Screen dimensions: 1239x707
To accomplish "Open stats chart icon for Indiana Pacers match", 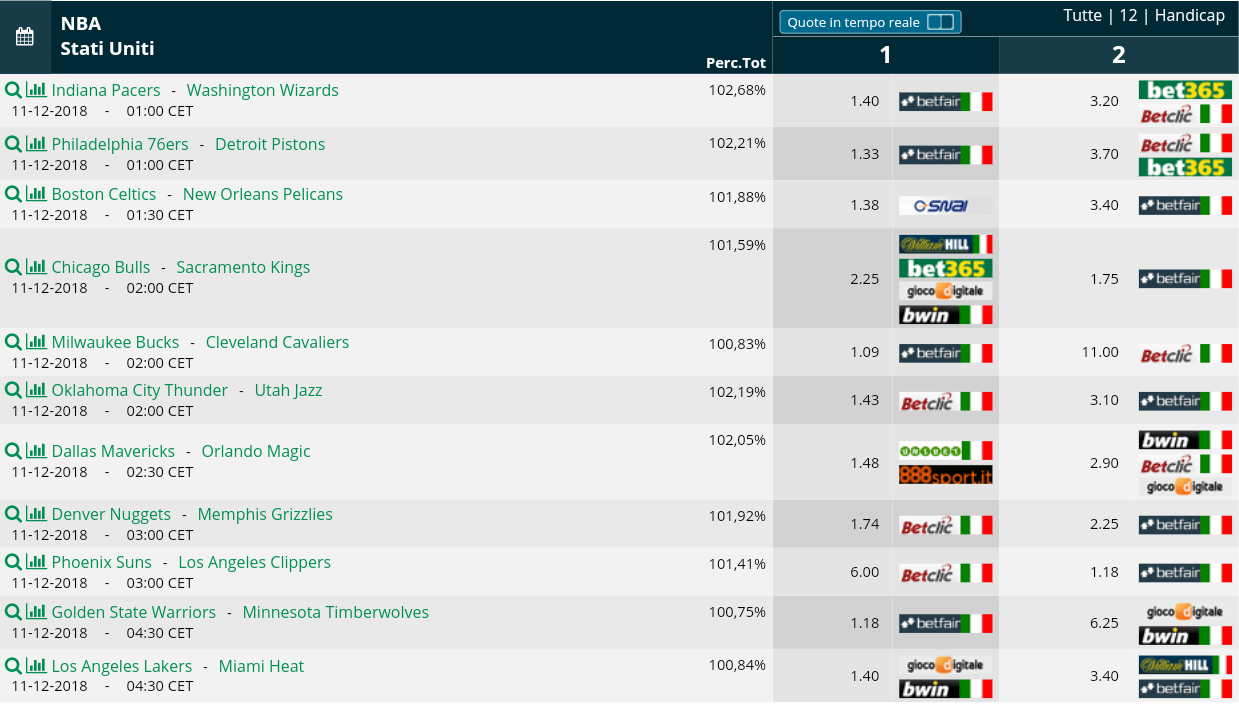I will [x=36, y=90].
